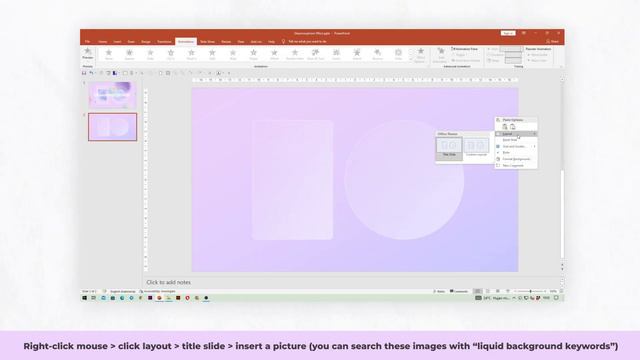Switch to Normal view in status bar
The image size is (640, 360).
[x=478, y=291]
